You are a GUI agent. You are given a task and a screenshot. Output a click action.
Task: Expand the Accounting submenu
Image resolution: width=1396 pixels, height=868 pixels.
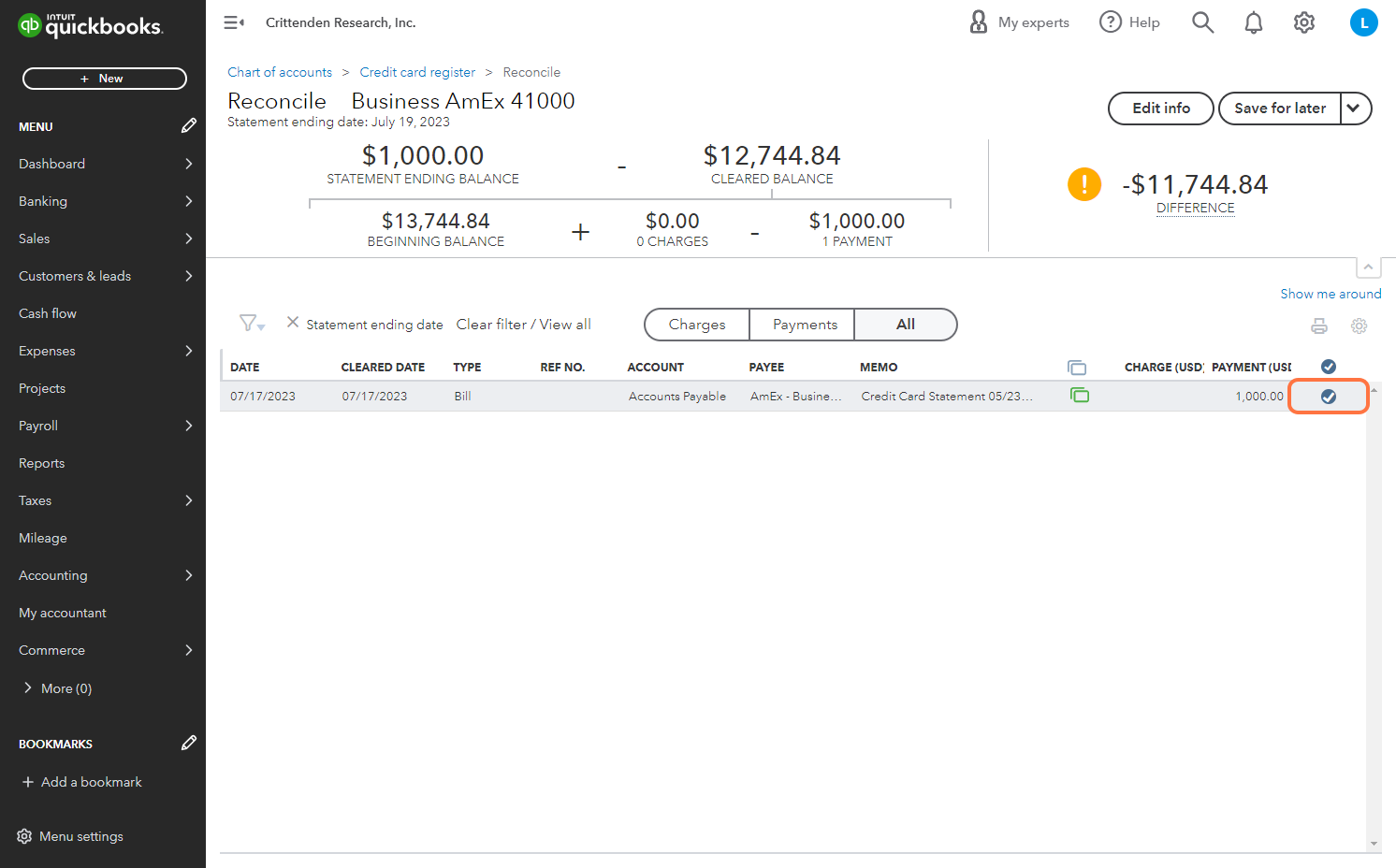point(189,575)
